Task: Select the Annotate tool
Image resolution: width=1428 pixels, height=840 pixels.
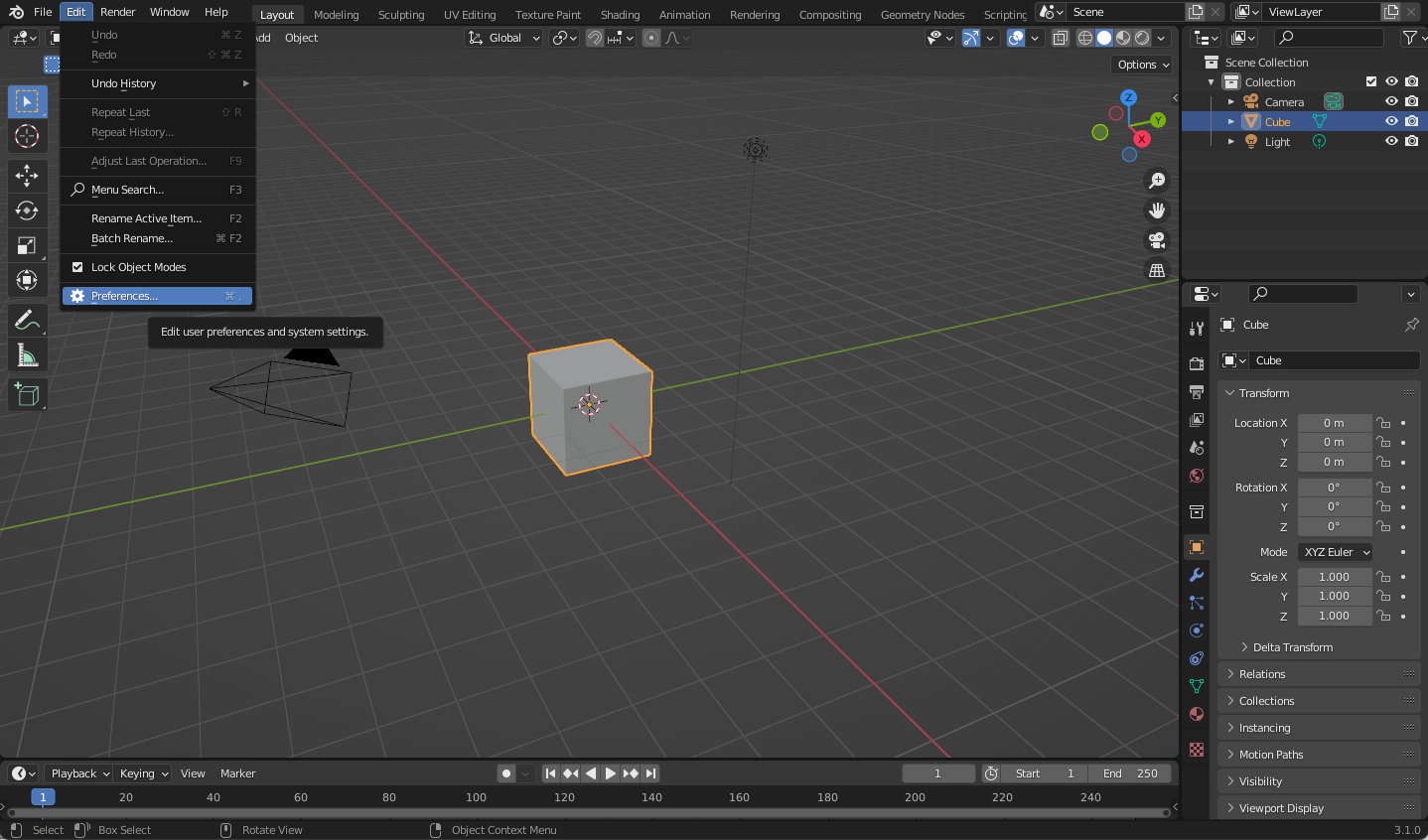Action: pos(27,320)
